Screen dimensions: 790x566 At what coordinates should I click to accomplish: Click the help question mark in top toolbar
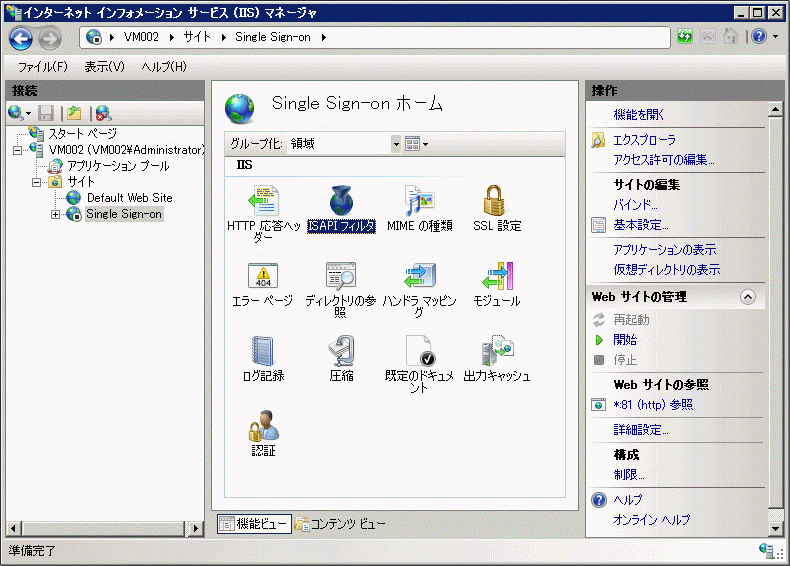pyautogui.click(x=759, y=36)
